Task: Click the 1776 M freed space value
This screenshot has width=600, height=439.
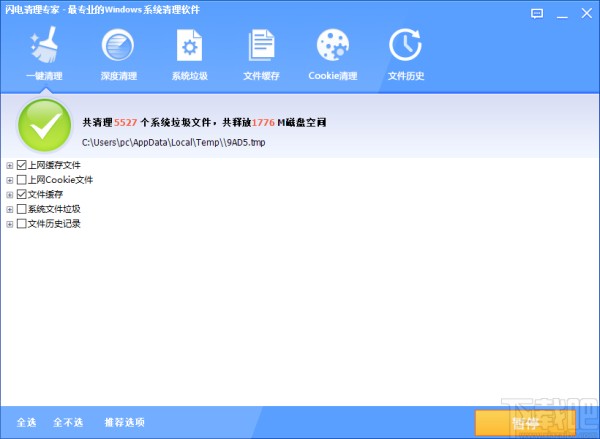Action: pyautogui.click(x=263, y=122)
